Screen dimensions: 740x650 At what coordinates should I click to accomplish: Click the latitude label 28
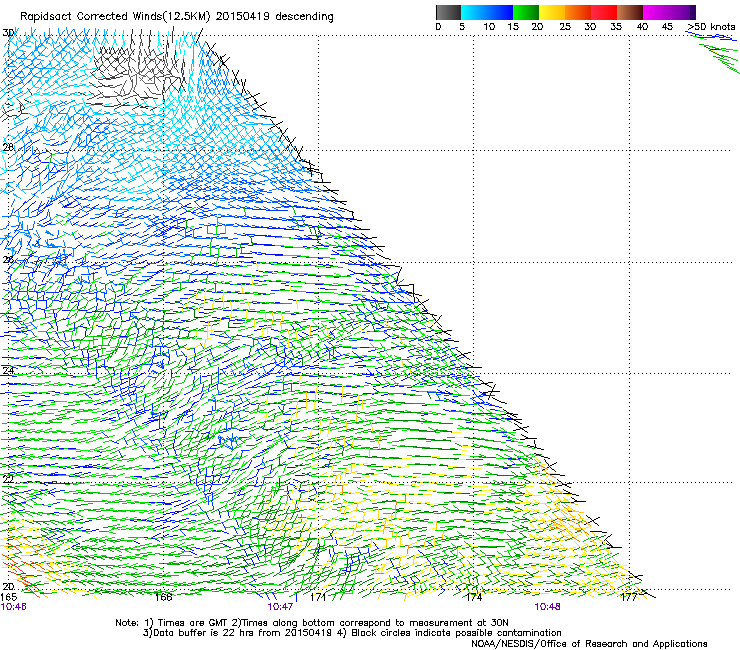[8, 147]
